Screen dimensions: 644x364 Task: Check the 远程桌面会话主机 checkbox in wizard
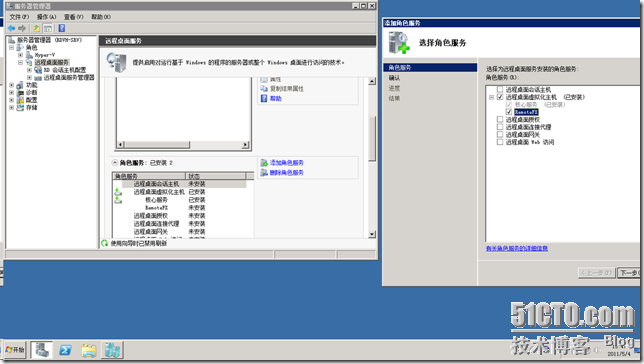pyautogui.click(x=500, y=89)
